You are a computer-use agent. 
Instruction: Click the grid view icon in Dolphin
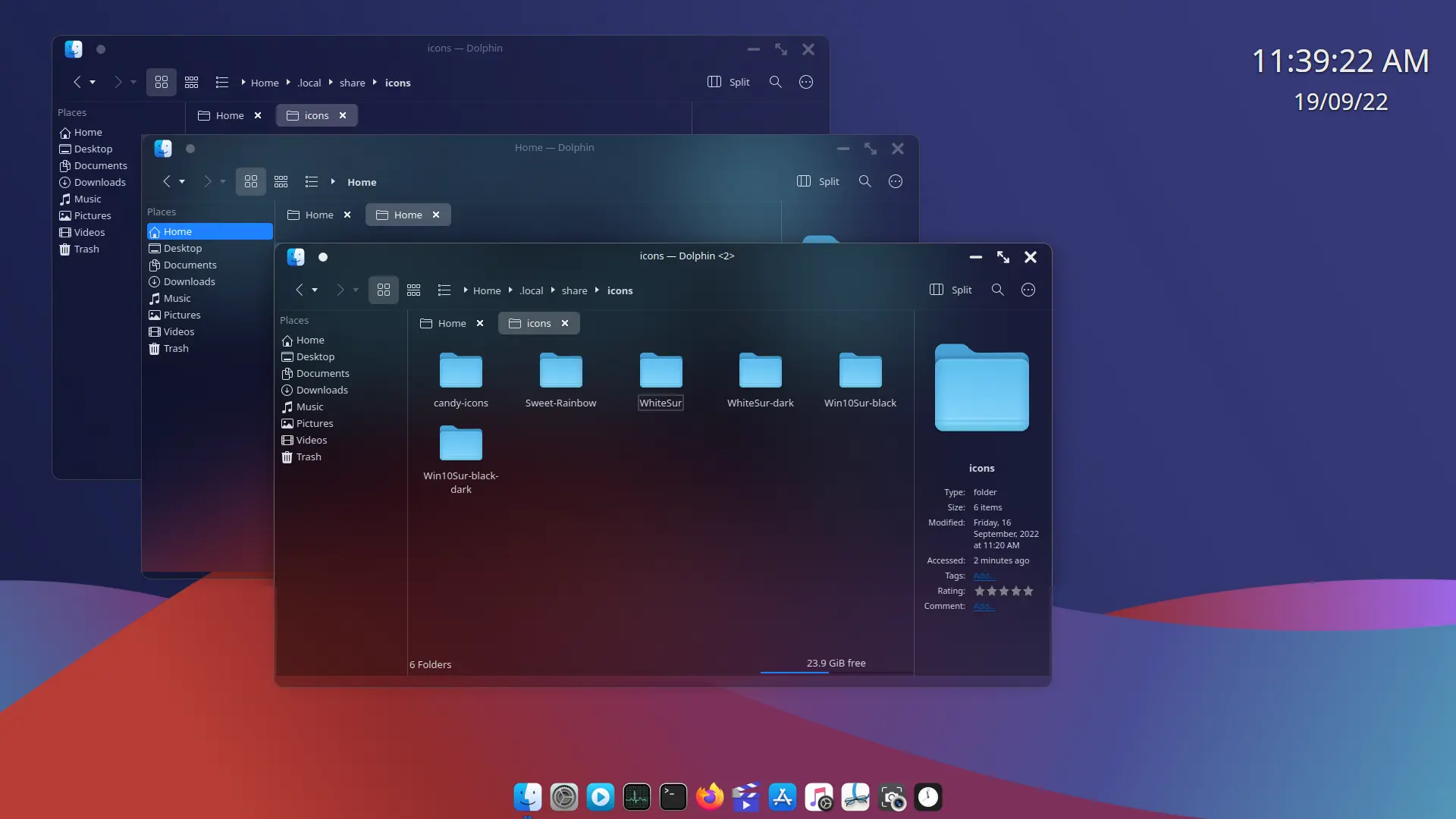point(384,290)
